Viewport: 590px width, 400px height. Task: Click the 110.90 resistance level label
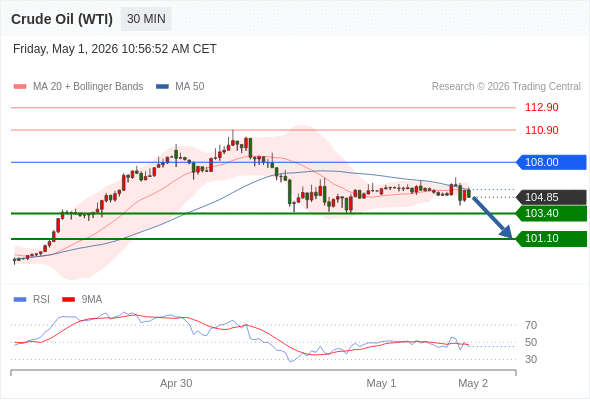pos(542,130)
